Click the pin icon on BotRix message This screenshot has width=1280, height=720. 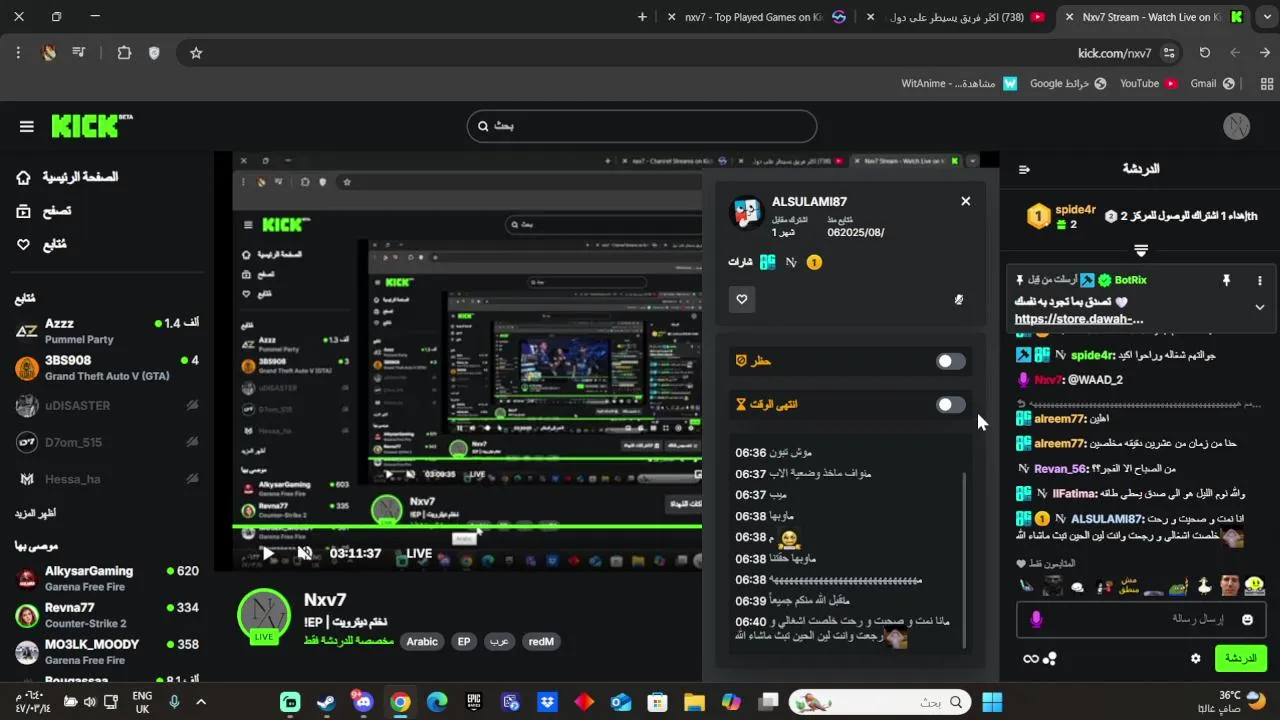(1226, 281)
